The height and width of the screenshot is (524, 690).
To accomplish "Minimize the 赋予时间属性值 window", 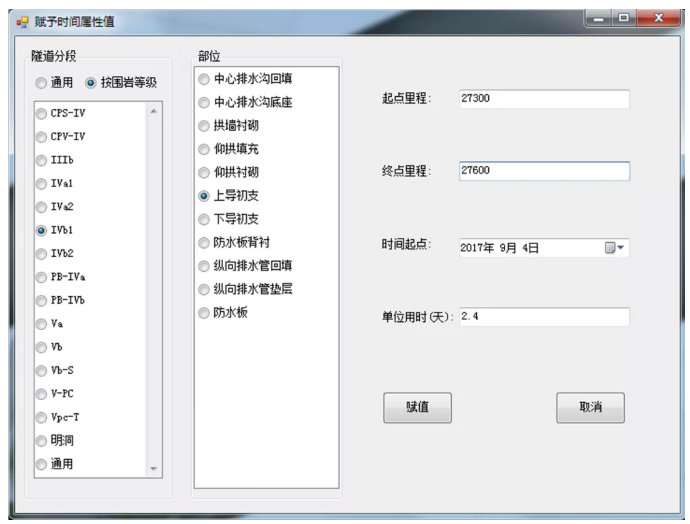I will 598,18.
